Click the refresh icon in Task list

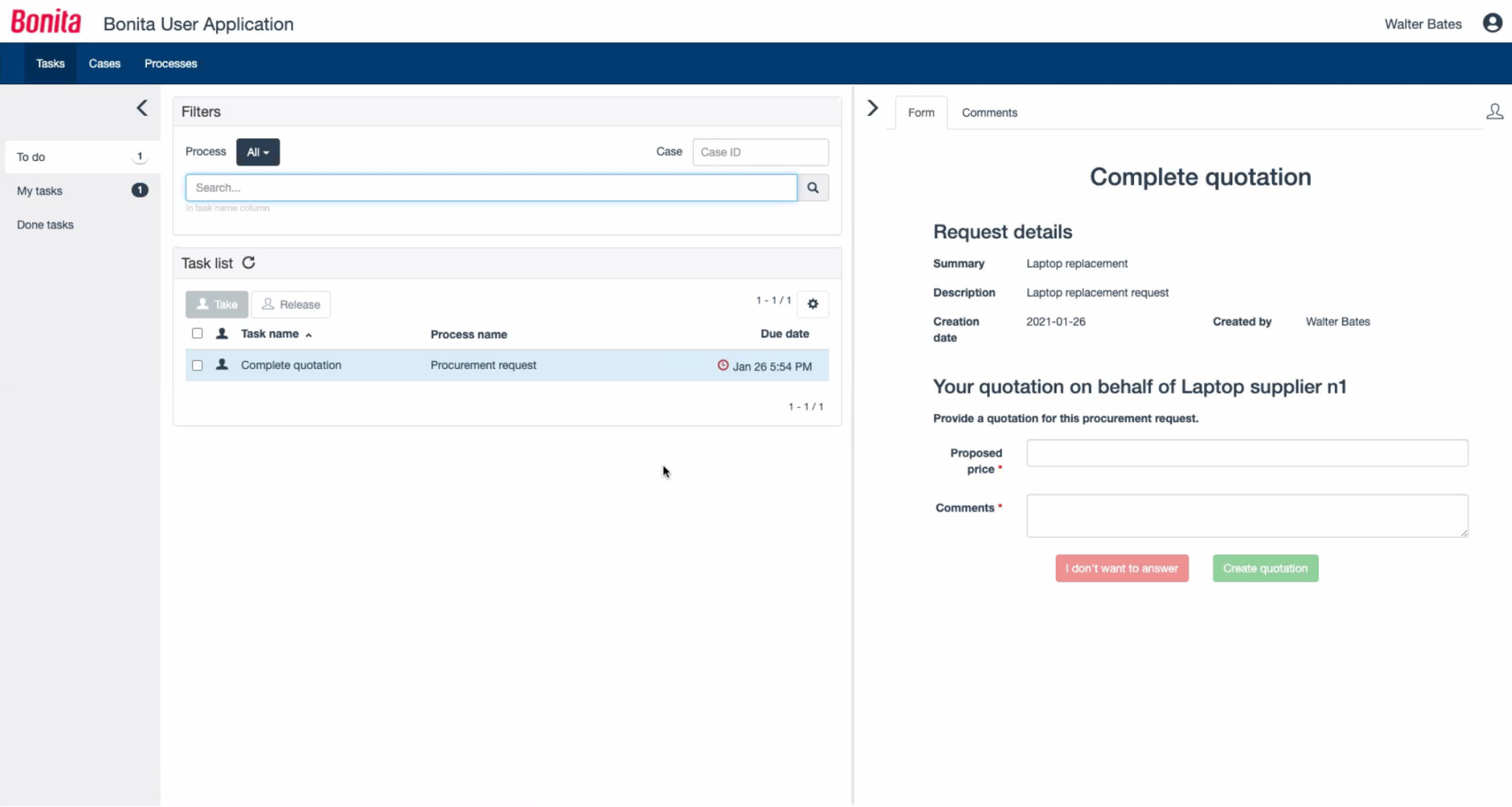[x=248, y=263]
